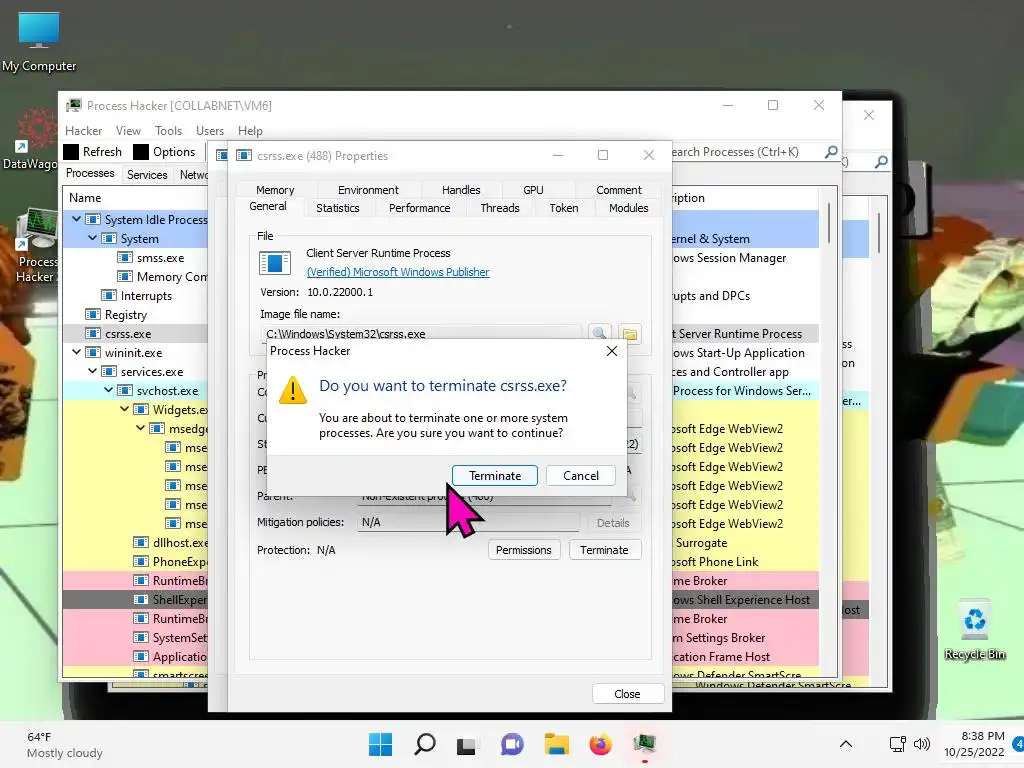Open the Help menu
Image resolution: width=1024 pixels, height=768 pixels.
[250, 131]
